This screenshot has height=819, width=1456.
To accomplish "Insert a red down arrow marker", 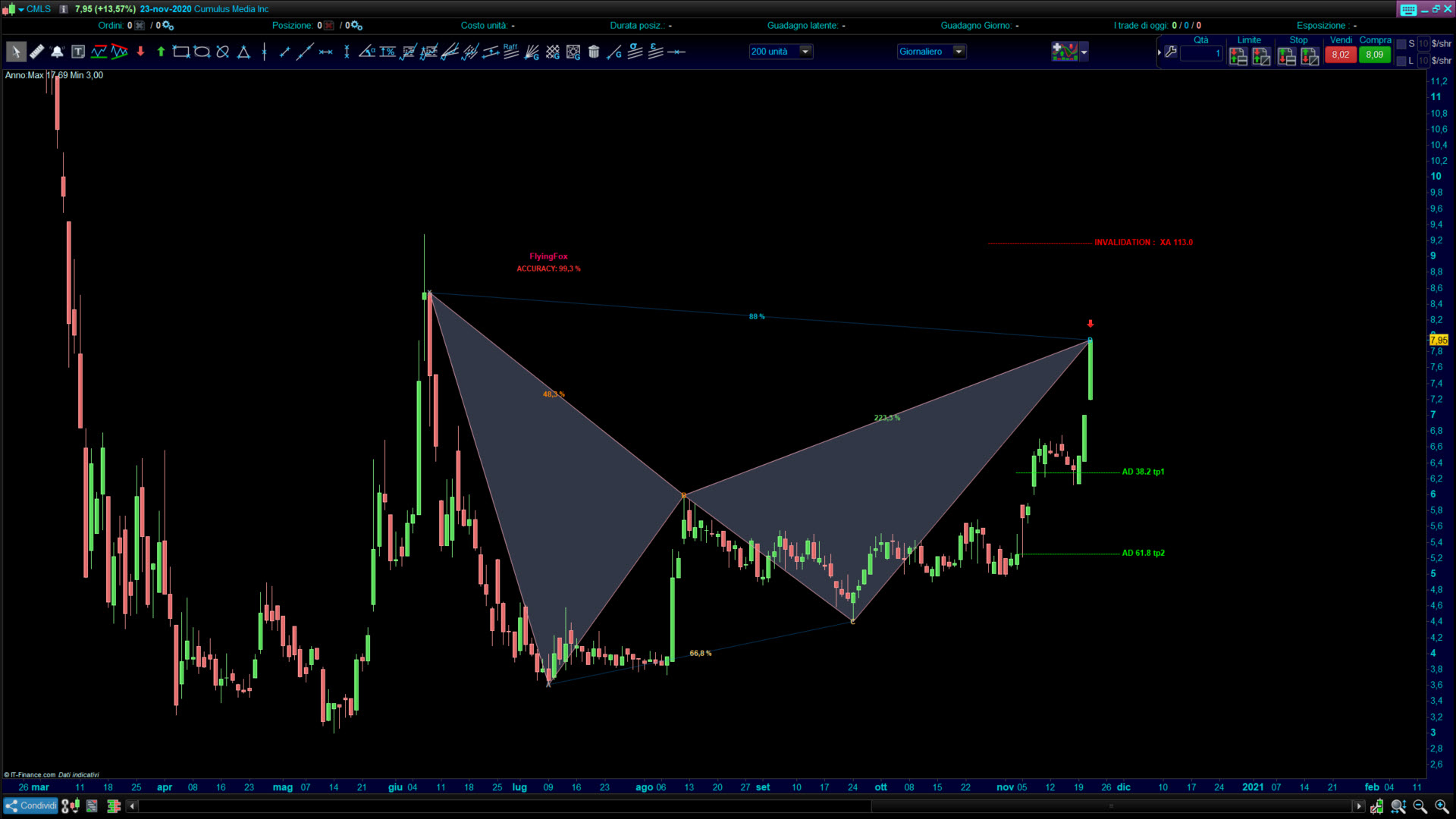I will [140, 52].
